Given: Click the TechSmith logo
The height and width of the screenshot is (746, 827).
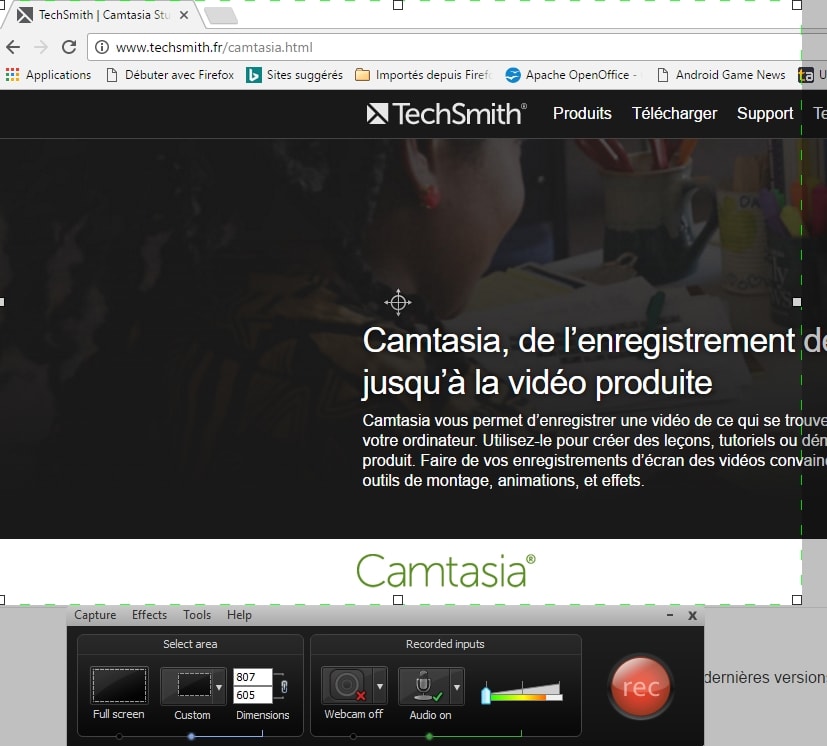Looking at the screenshot, I should click(446, 113).
